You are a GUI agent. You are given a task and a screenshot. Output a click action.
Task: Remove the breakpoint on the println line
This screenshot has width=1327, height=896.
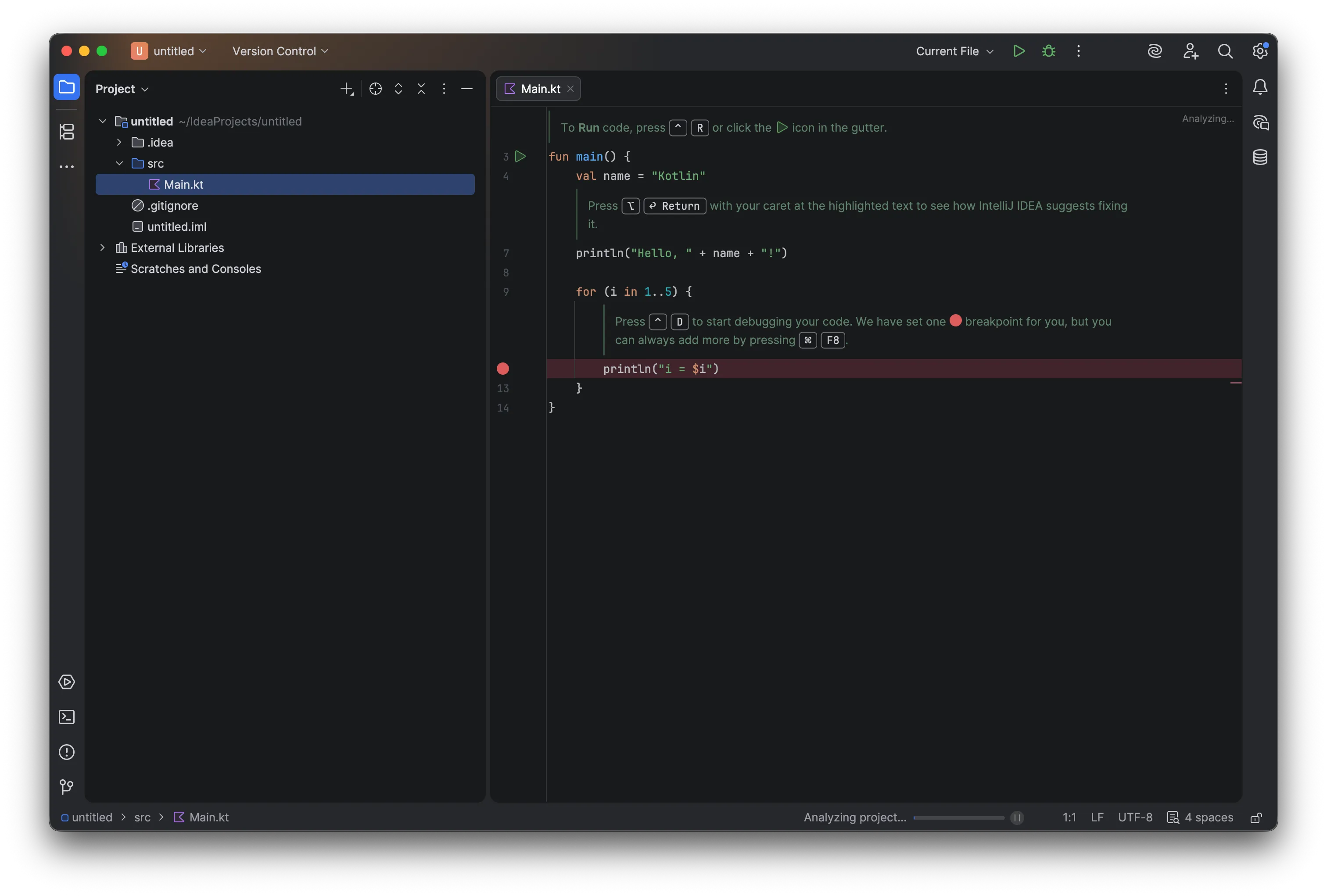tap(502, 369)
